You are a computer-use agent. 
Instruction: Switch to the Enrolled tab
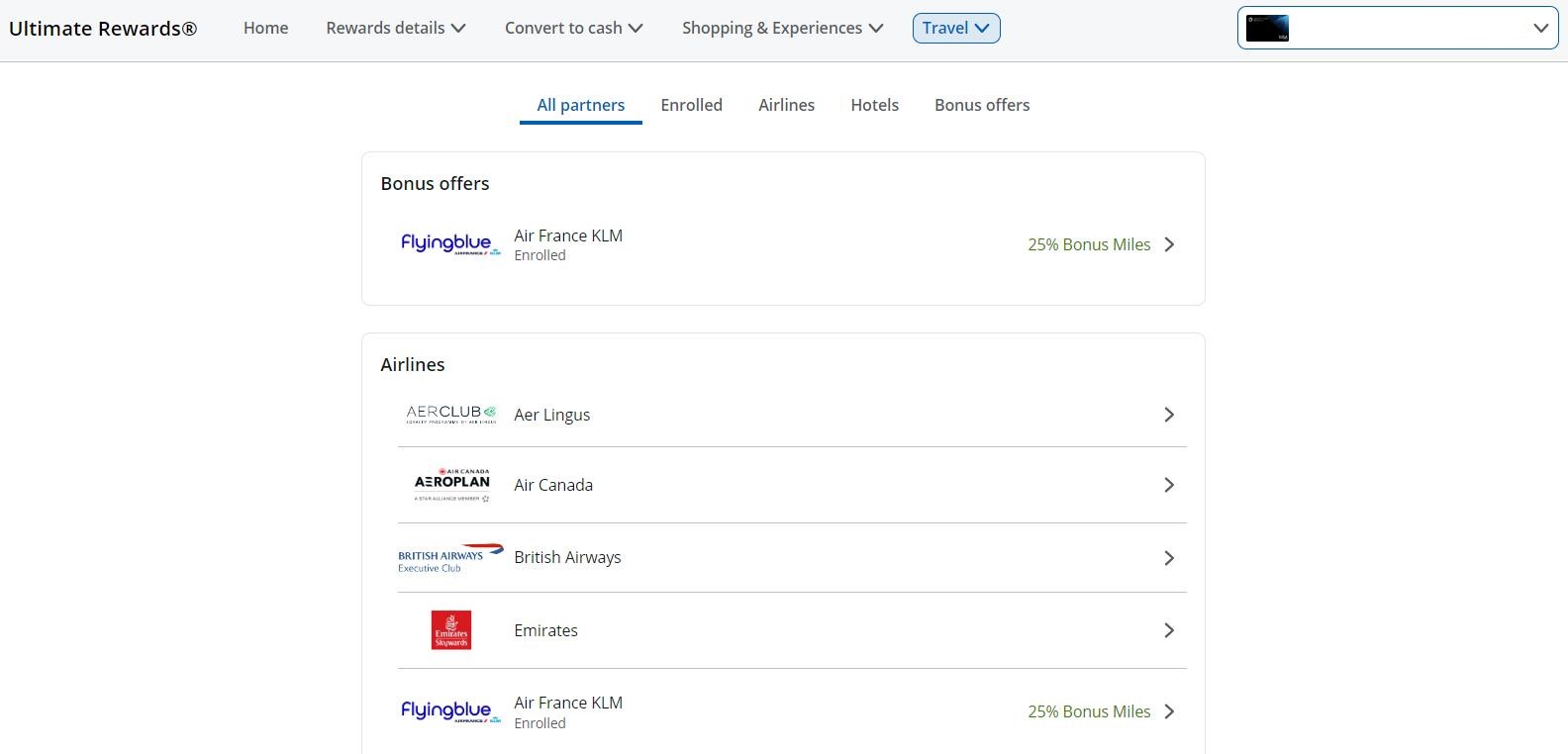tap(692, 105)
